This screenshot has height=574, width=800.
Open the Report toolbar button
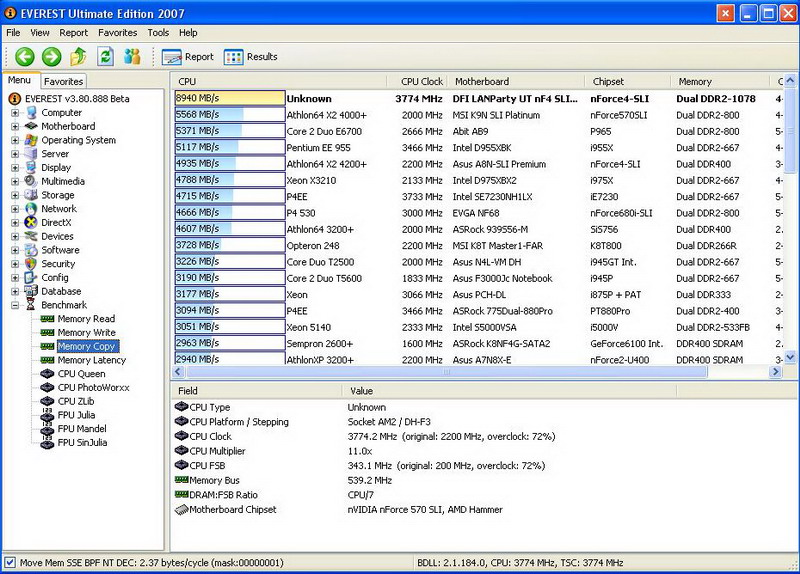point(188,57)
